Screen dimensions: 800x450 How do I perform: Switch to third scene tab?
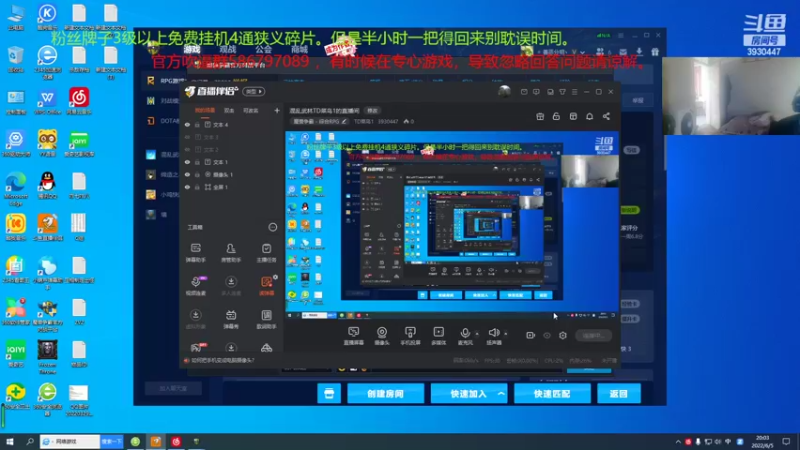(251, 110)
